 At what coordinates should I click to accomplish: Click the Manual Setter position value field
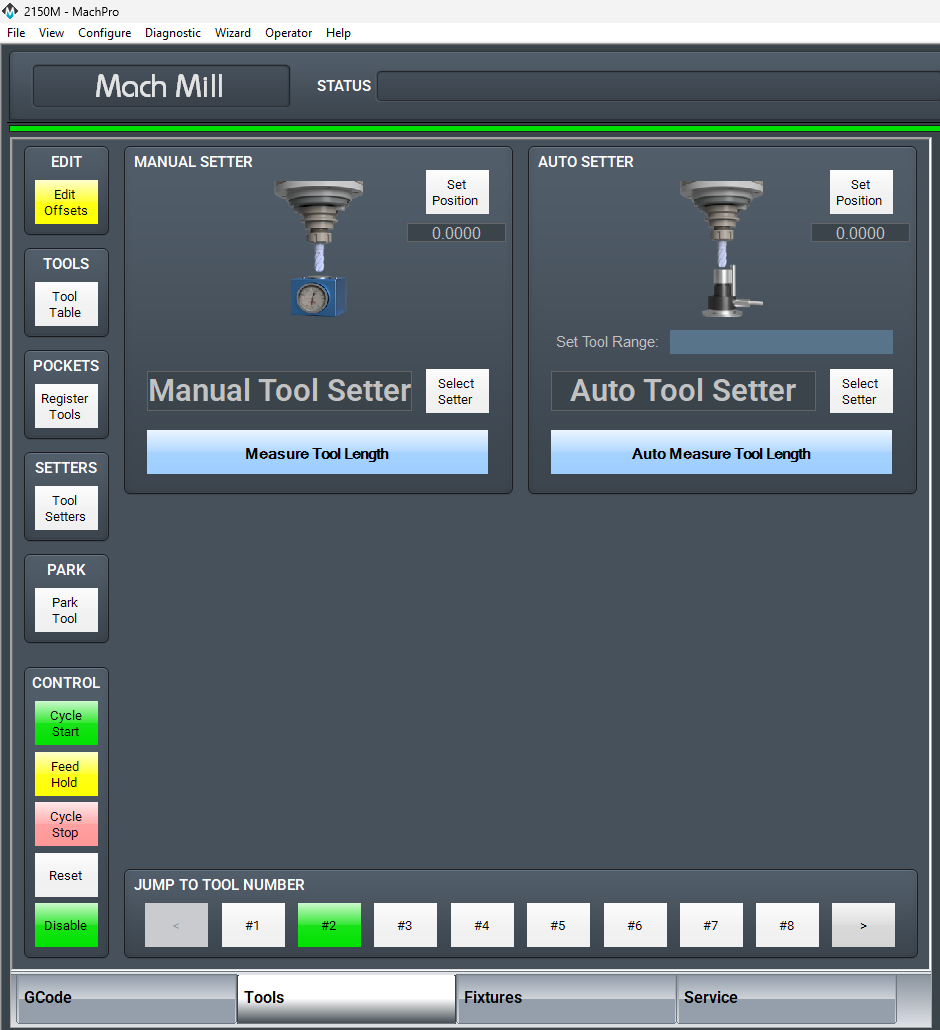tap(456, 233)
